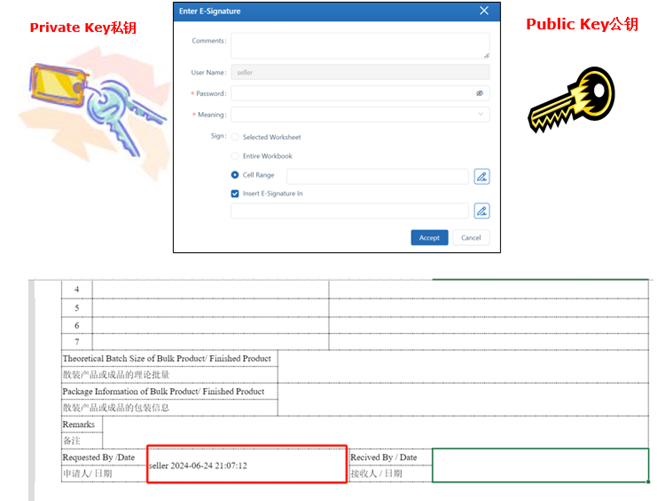Click the Cell Range picker icon

pyautogui.click(x=481, y=176)
